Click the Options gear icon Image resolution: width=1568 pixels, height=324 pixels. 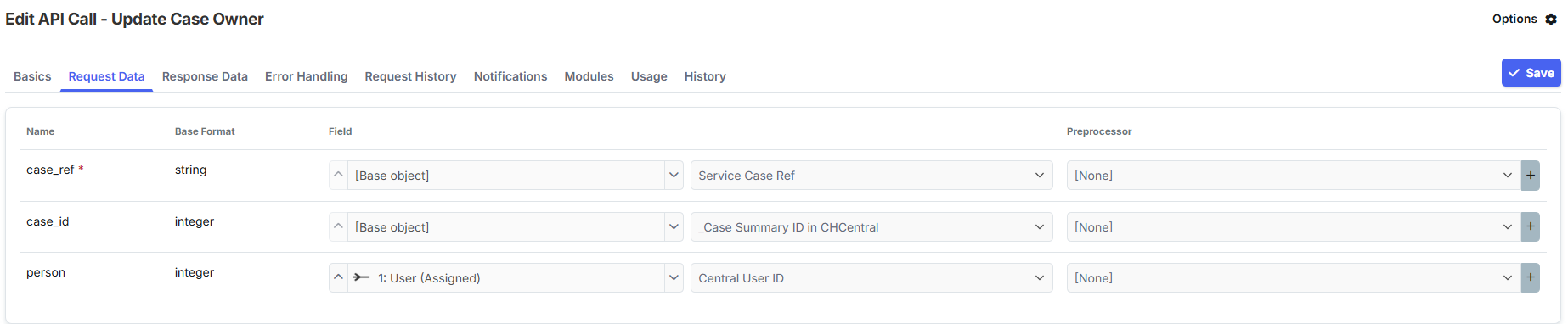1551,19
